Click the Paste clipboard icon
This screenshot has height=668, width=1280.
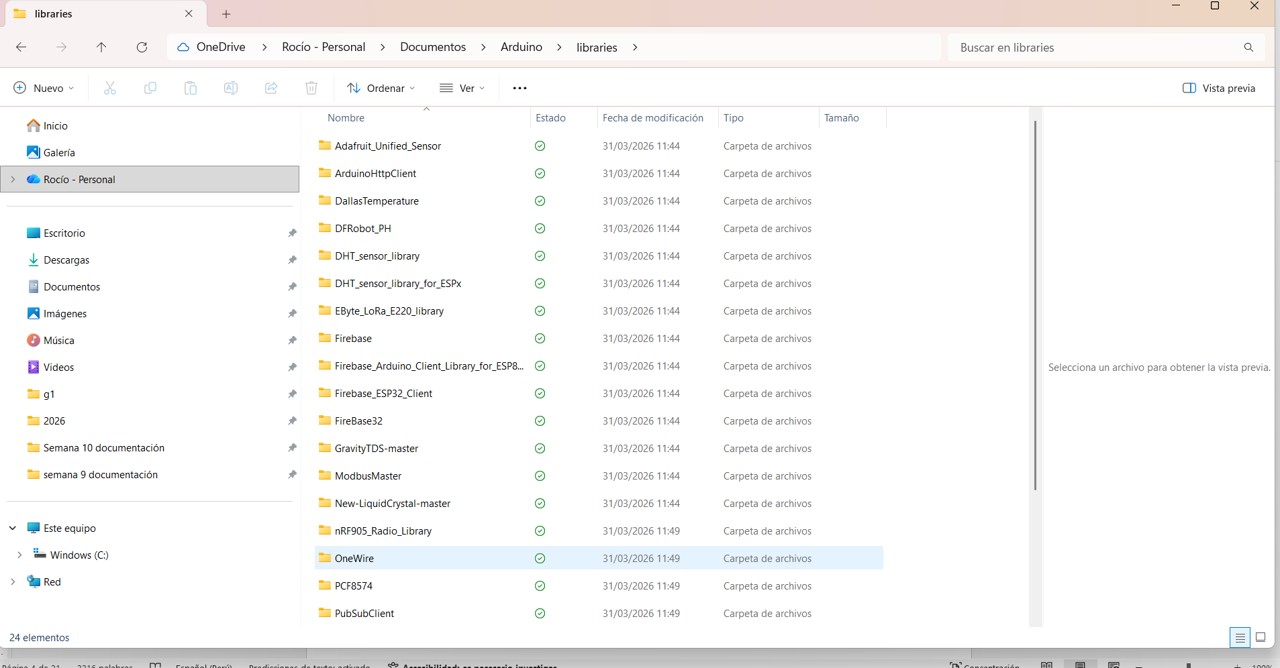point(190,88)
